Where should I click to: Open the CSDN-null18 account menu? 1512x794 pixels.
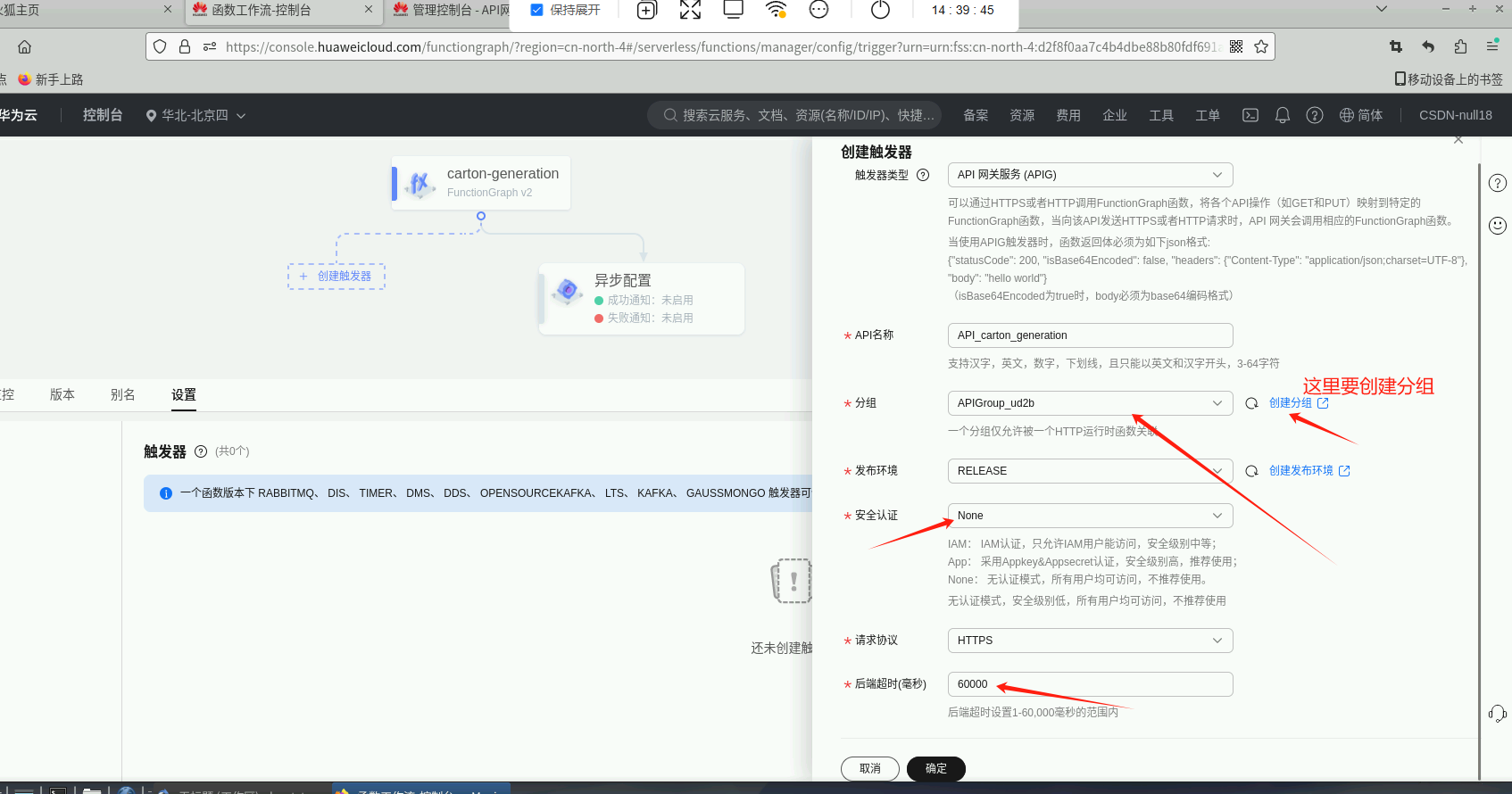(1456, 115)
